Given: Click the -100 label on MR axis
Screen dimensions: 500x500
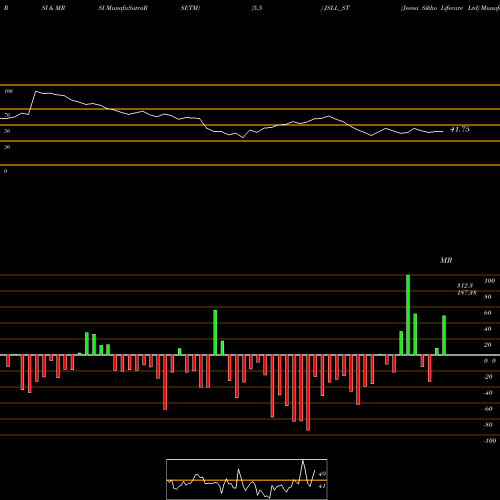Looking at the screenshot, I should [x=490, y=441].
